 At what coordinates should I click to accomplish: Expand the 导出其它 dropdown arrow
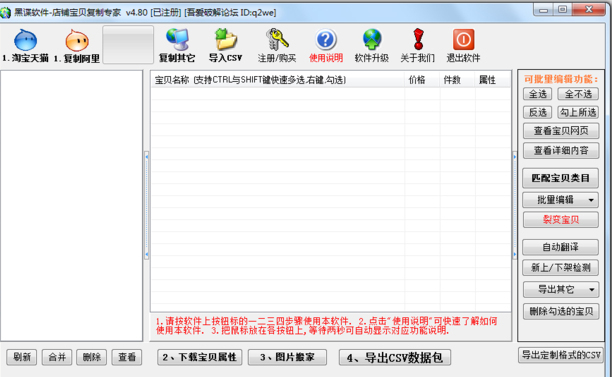point(592,290)
